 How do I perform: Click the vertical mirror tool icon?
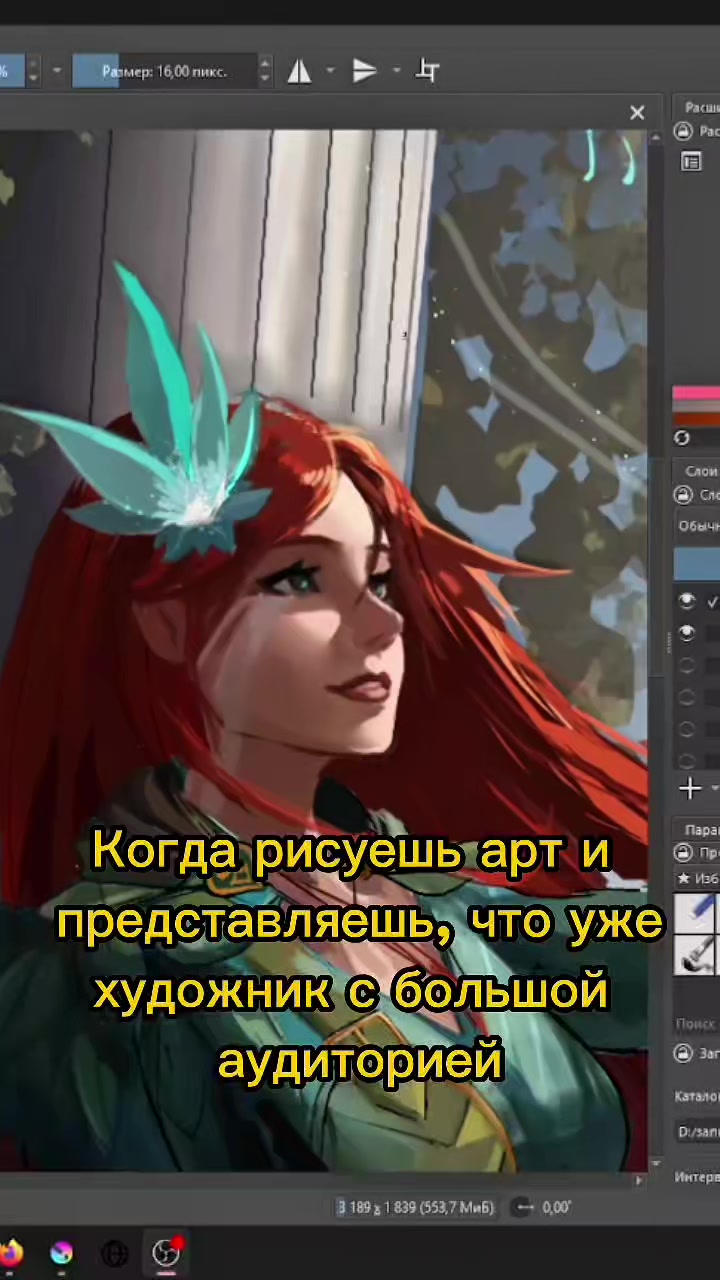point(364,71)
